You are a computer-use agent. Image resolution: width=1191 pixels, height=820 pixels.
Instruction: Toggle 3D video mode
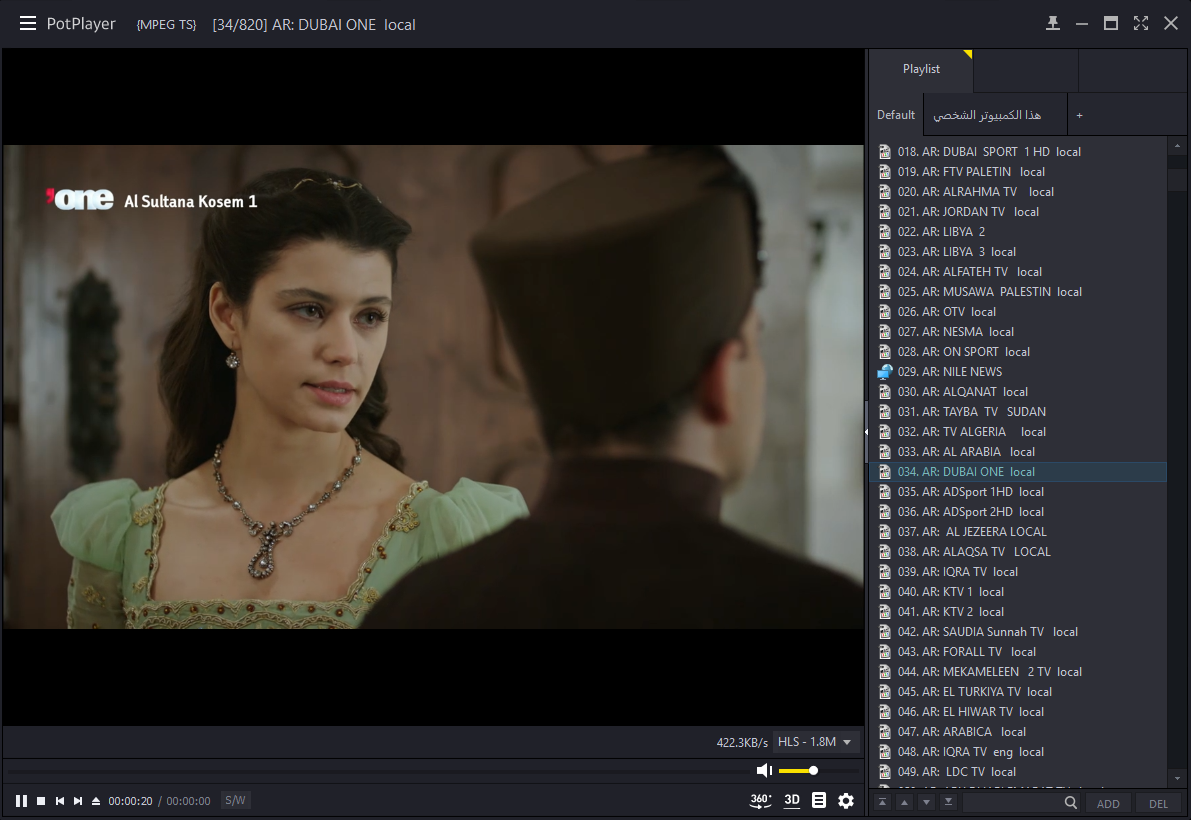[792, 800]
